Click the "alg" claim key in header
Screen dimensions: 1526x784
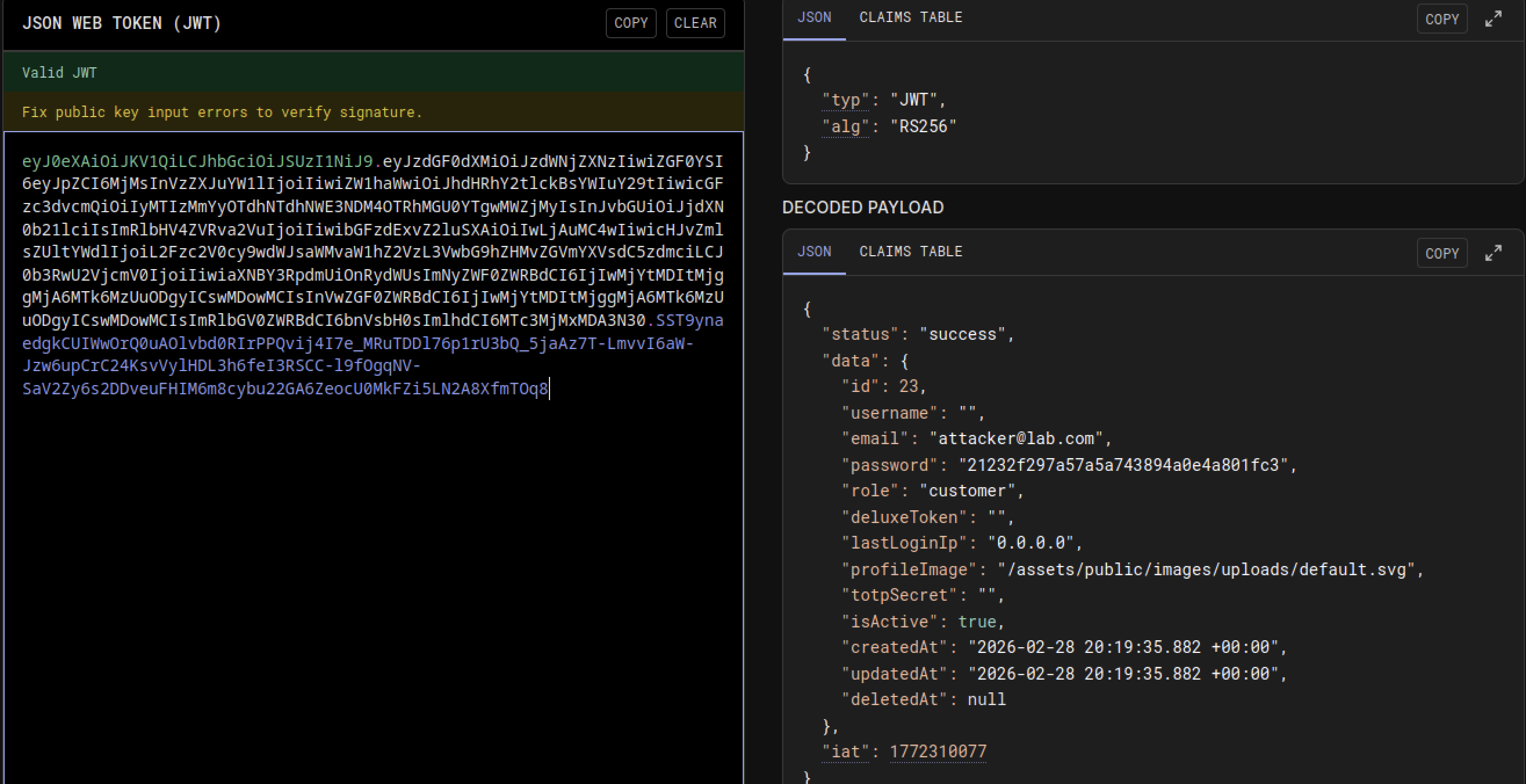[x=845, y=127]
